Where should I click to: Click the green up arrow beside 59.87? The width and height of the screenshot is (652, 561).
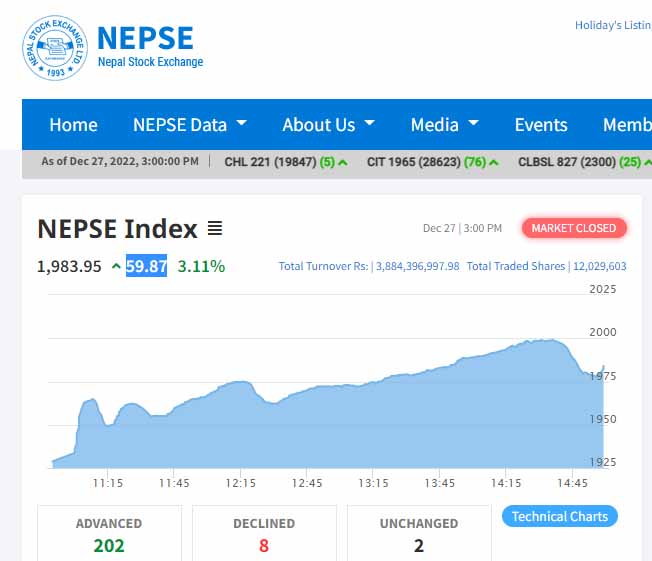pos(116,266)
